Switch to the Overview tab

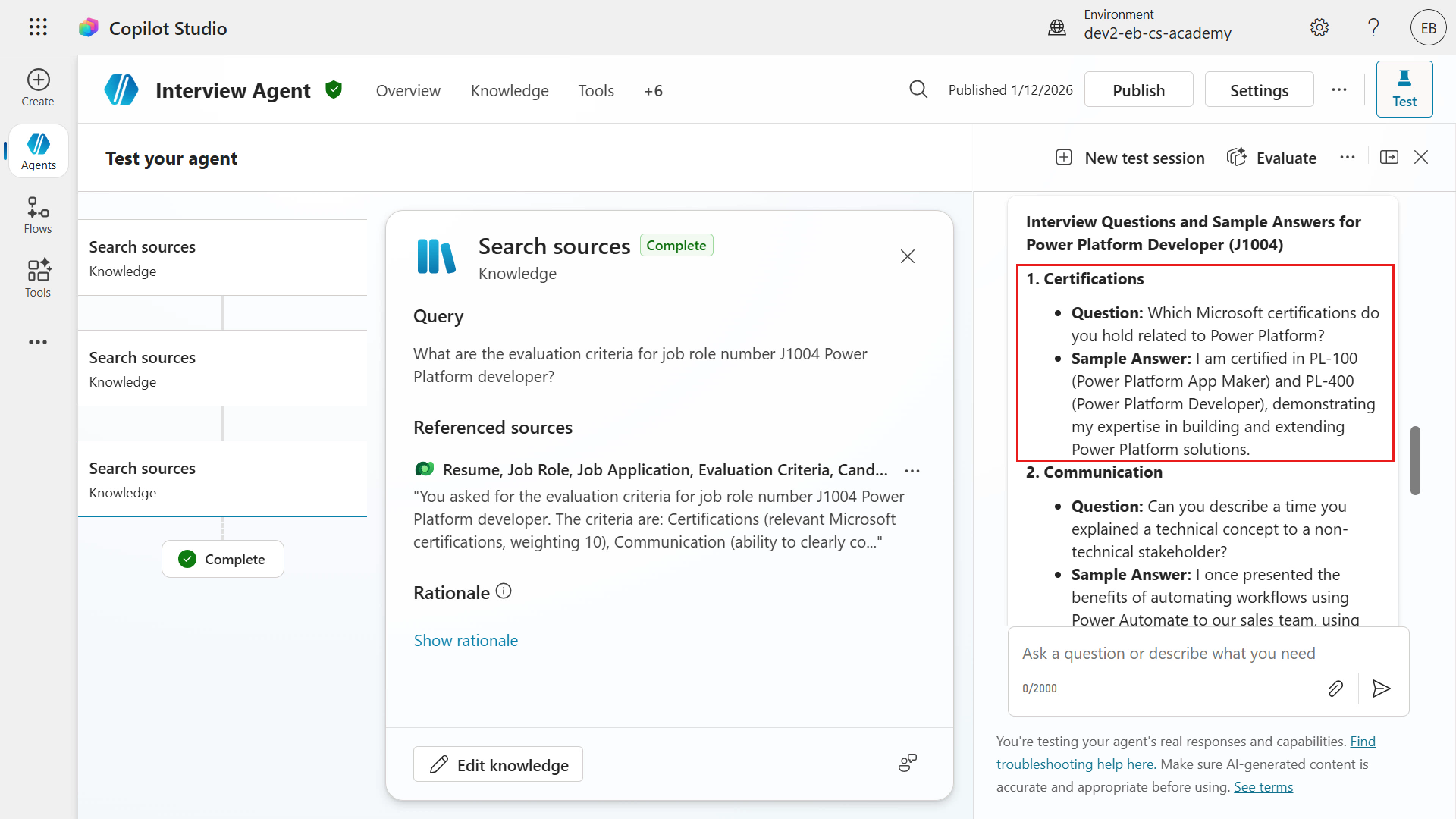[x=408, y=91]
